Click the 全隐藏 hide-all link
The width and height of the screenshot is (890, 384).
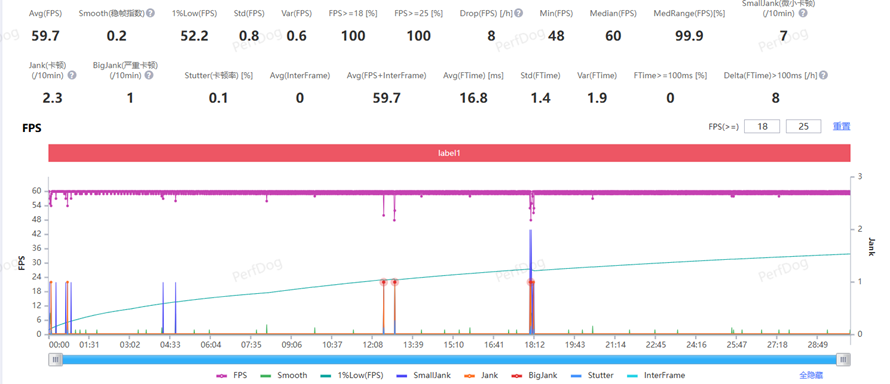click(x=811, y=375)
